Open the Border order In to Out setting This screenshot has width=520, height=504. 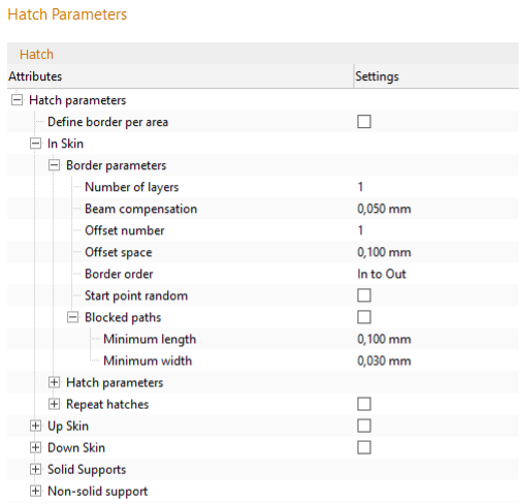coord(382,274)
